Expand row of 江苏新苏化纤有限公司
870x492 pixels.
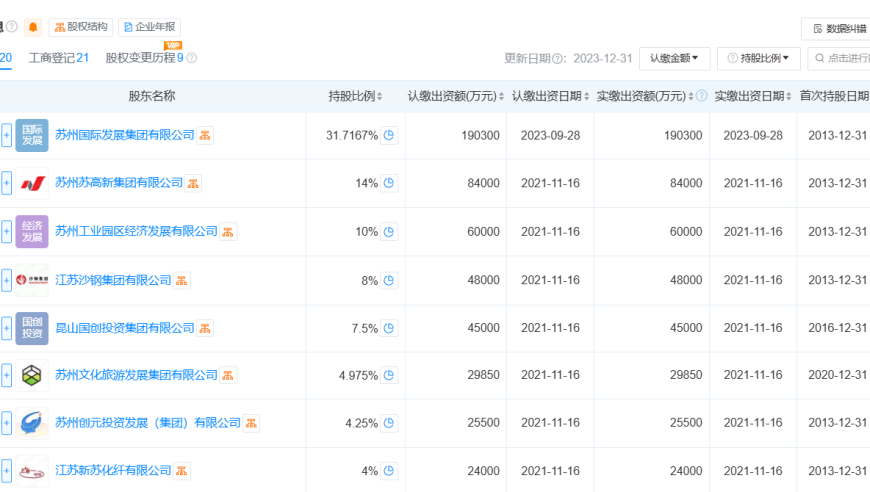pyautogui.click(x=7, y=470)
